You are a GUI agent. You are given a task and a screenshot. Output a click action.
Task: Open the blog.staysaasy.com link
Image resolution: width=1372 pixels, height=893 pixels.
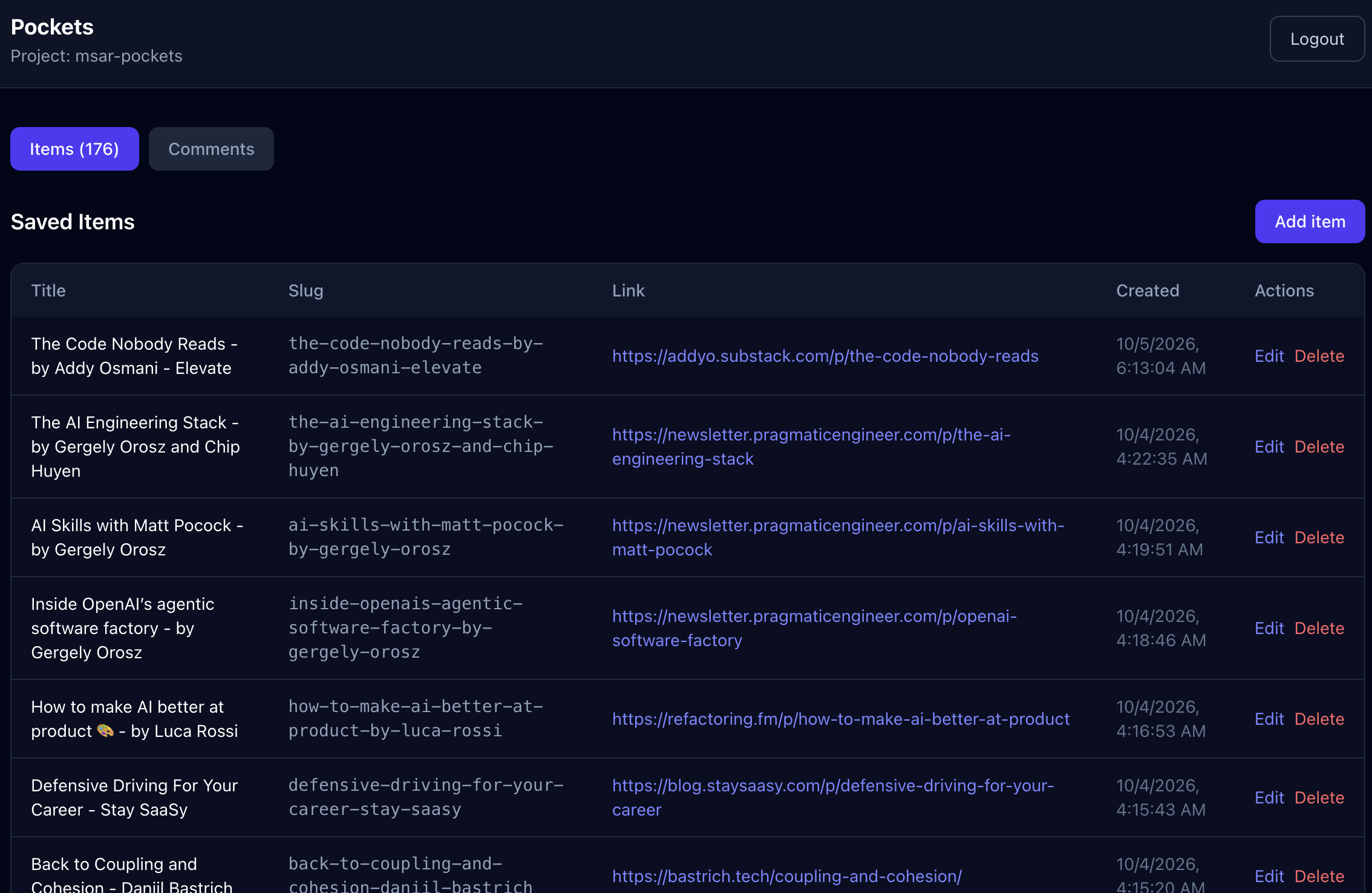pyautogui.click(x=833, y=797)
